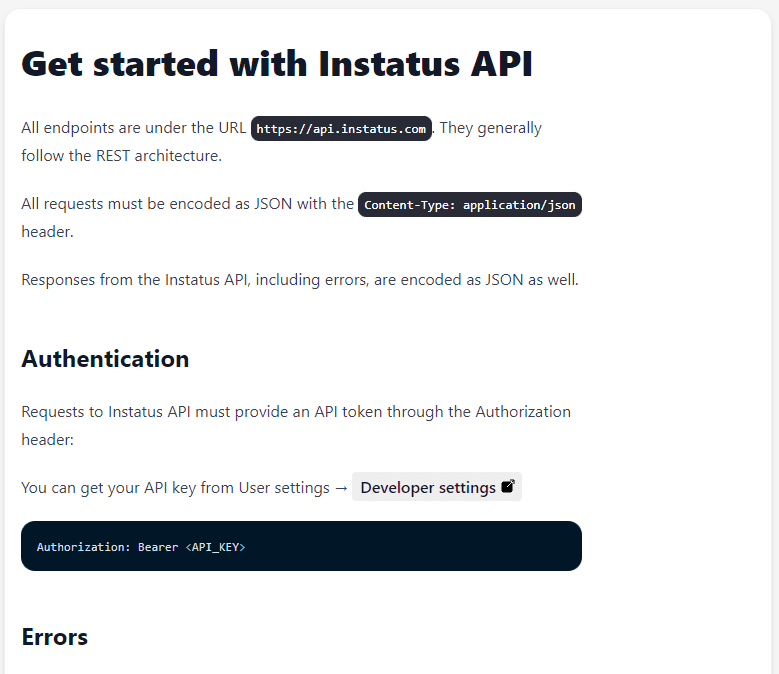Click the Authorization: Bearer code block

[301, 546]
